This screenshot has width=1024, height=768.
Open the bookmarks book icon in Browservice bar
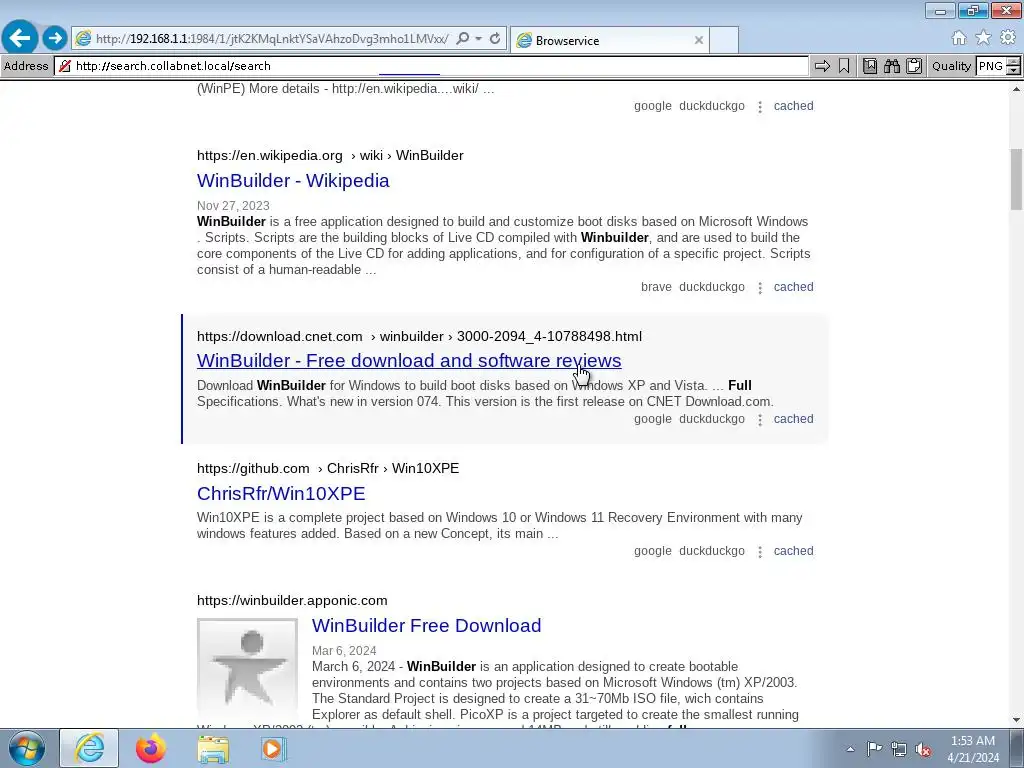click(x=870, y=66)
